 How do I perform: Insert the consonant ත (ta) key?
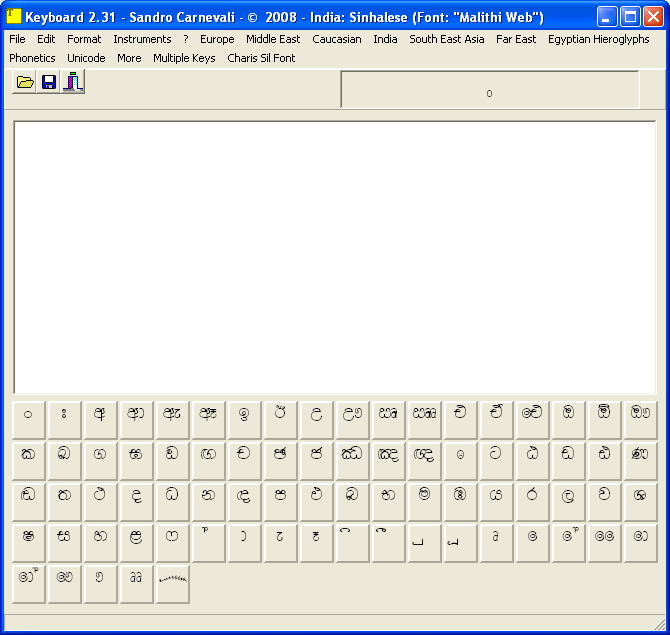click(64, 502)
